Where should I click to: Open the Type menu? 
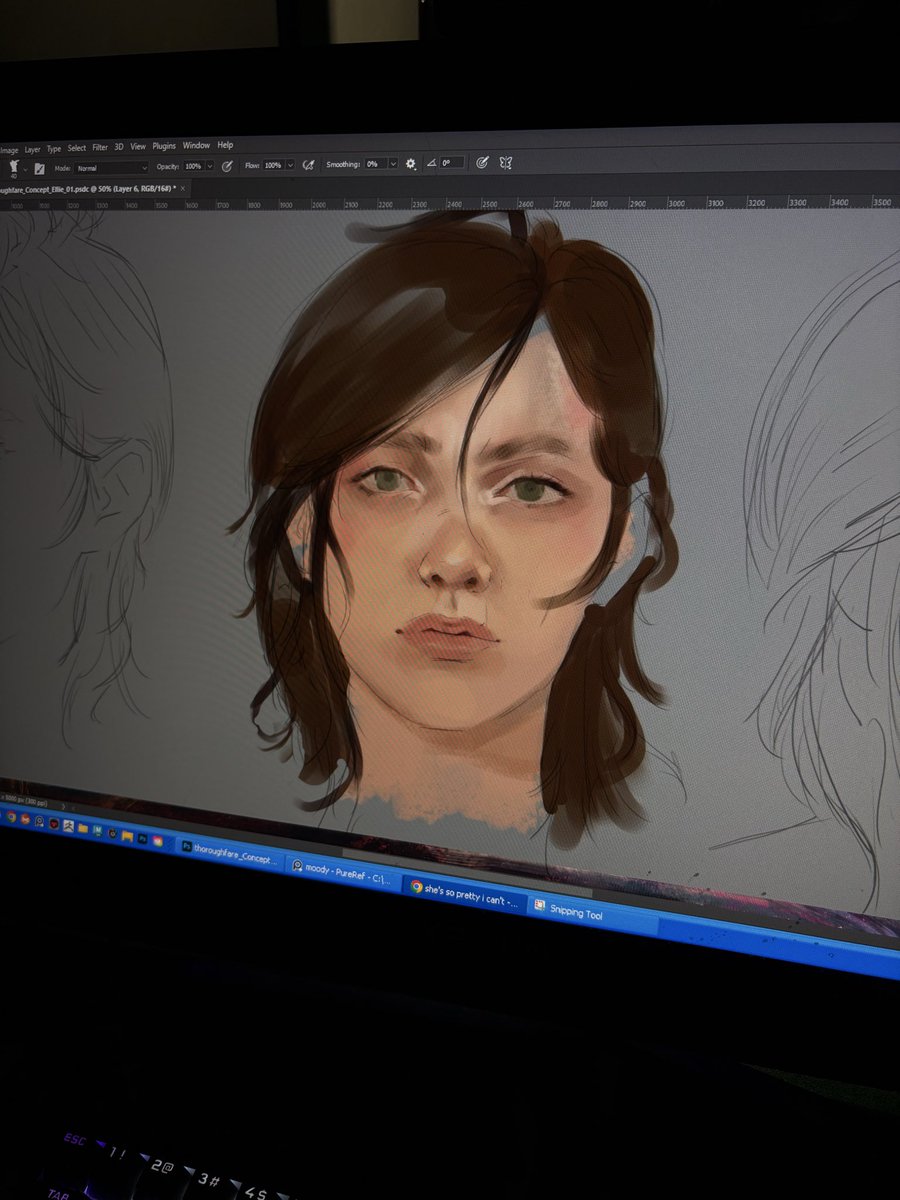54,149
